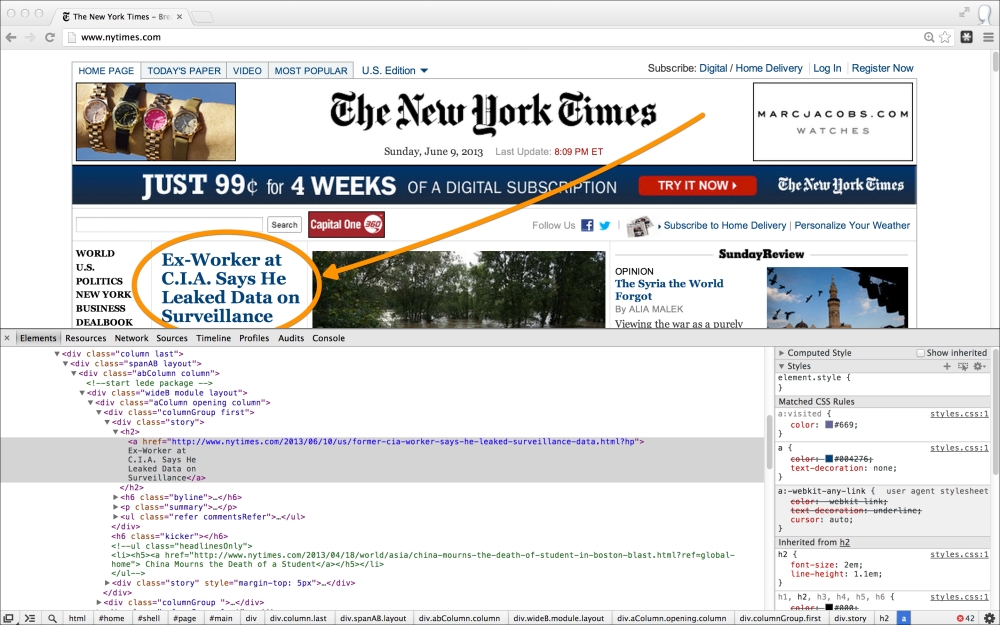Open the Ex-Worker at C.I.A. headline link
This screenshot has height=625, width=1000.
tap(230, 288)
